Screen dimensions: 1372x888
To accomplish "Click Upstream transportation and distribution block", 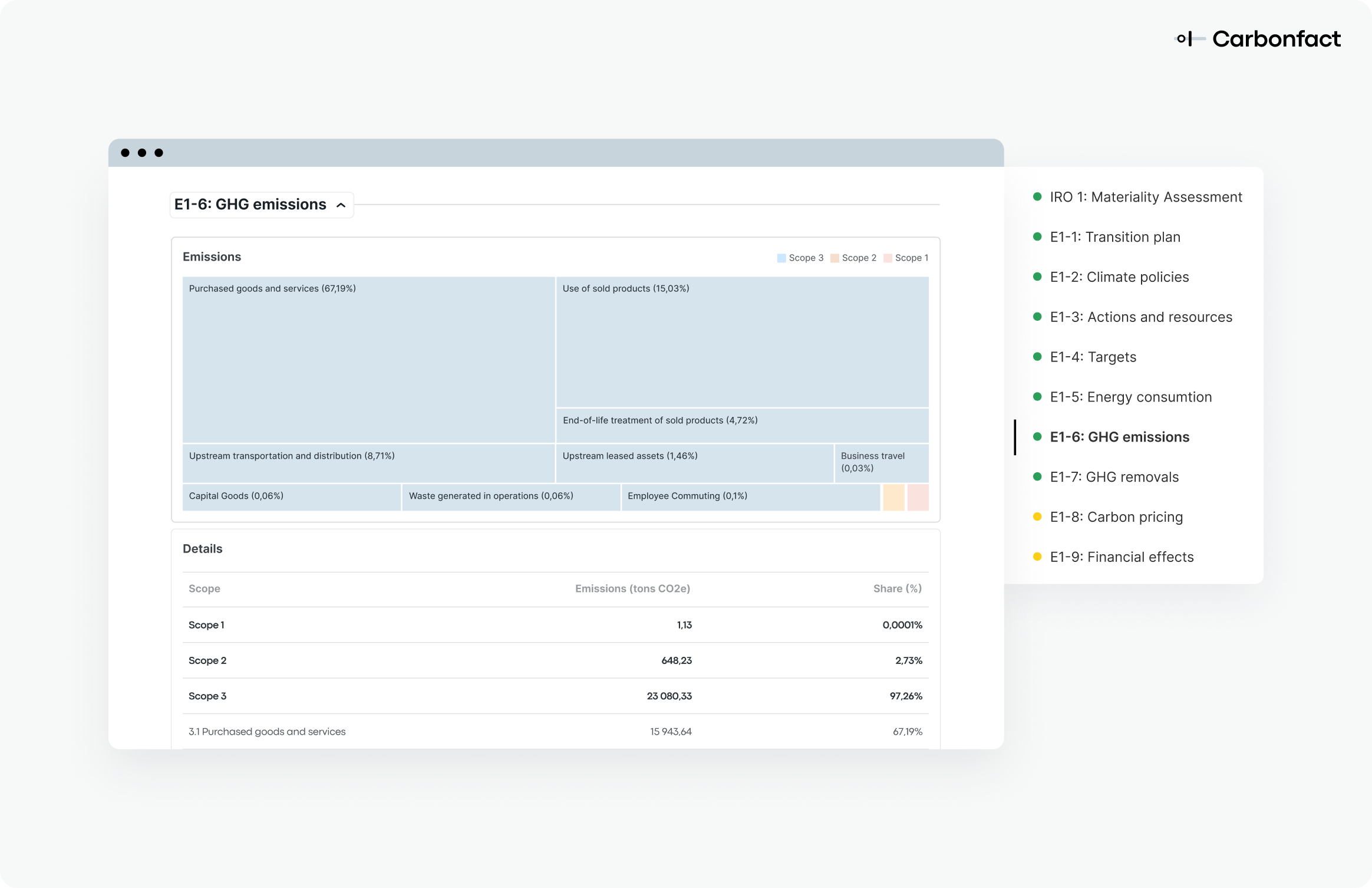I will click(x=368, y=463).
